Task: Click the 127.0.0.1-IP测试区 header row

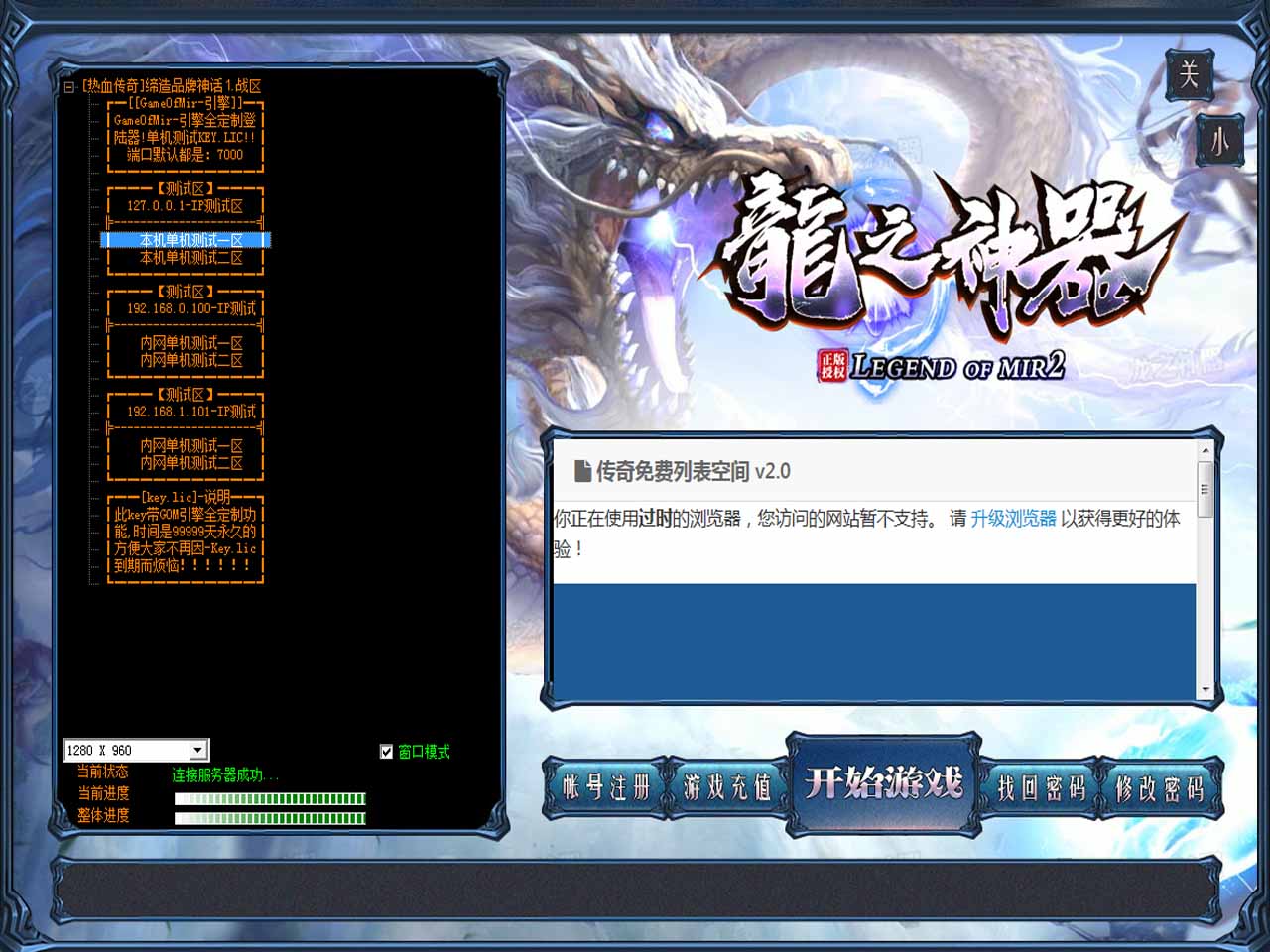Action: tap(186, 205)
